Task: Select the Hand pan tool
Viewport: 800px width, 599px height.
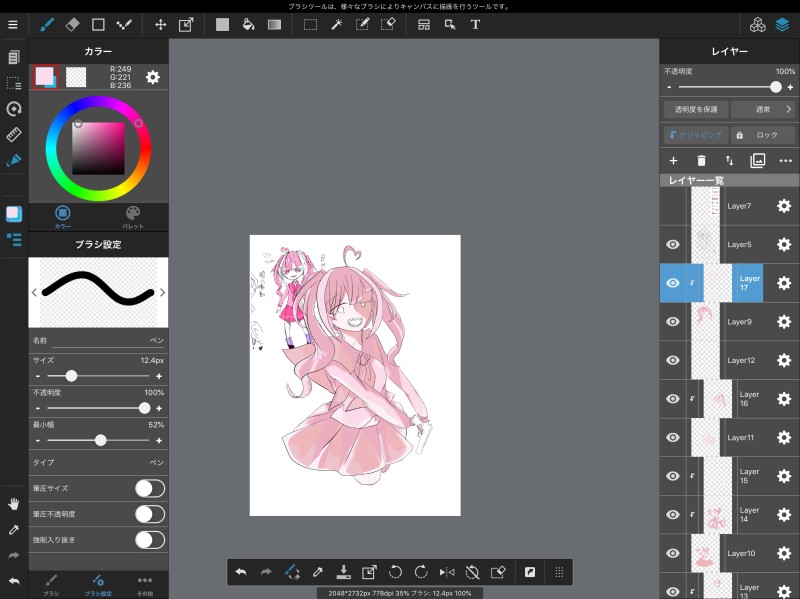Action: 14,504
